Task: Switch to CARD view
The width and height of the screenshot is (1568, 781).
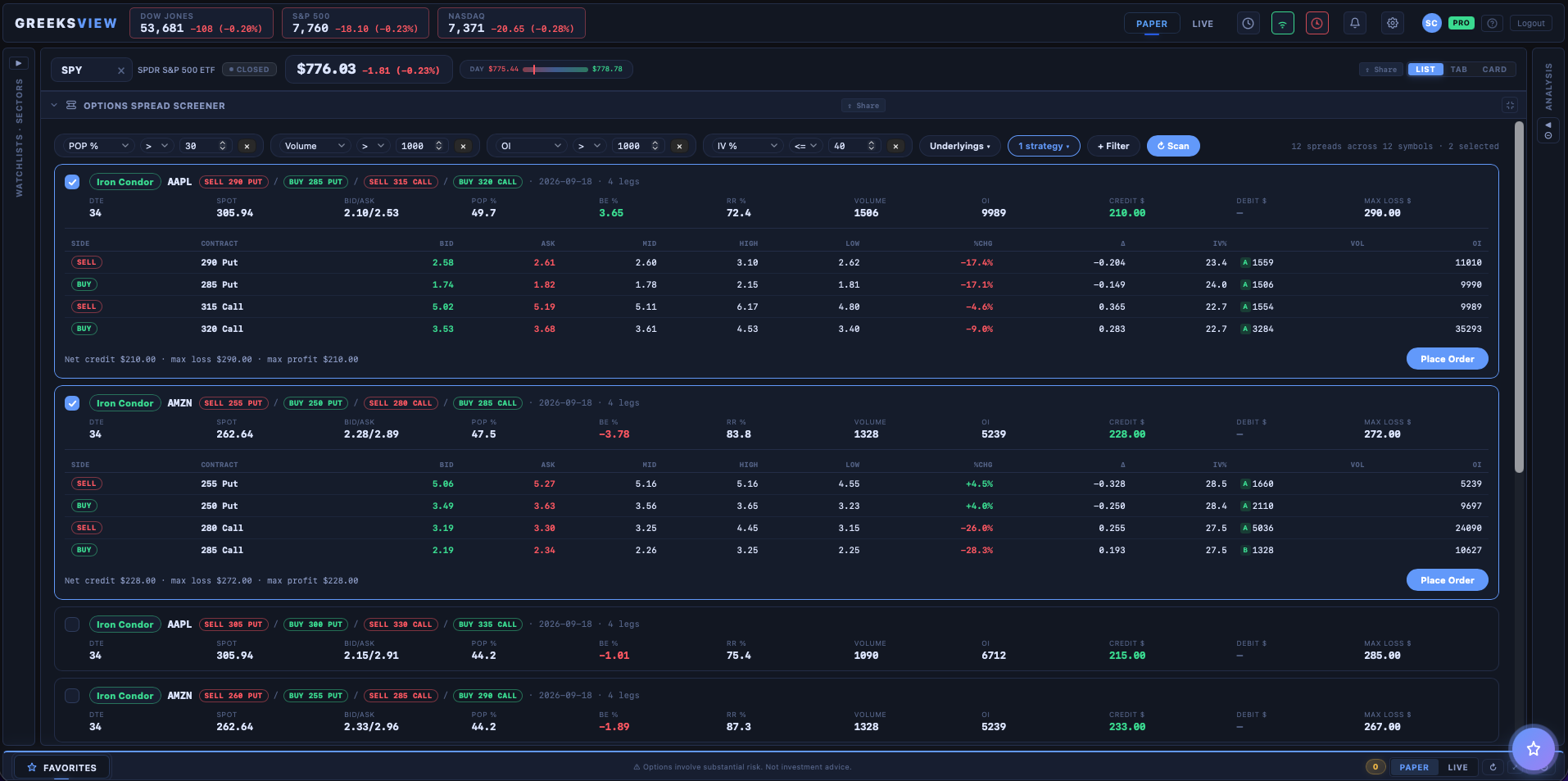Action: (1494, 70)
